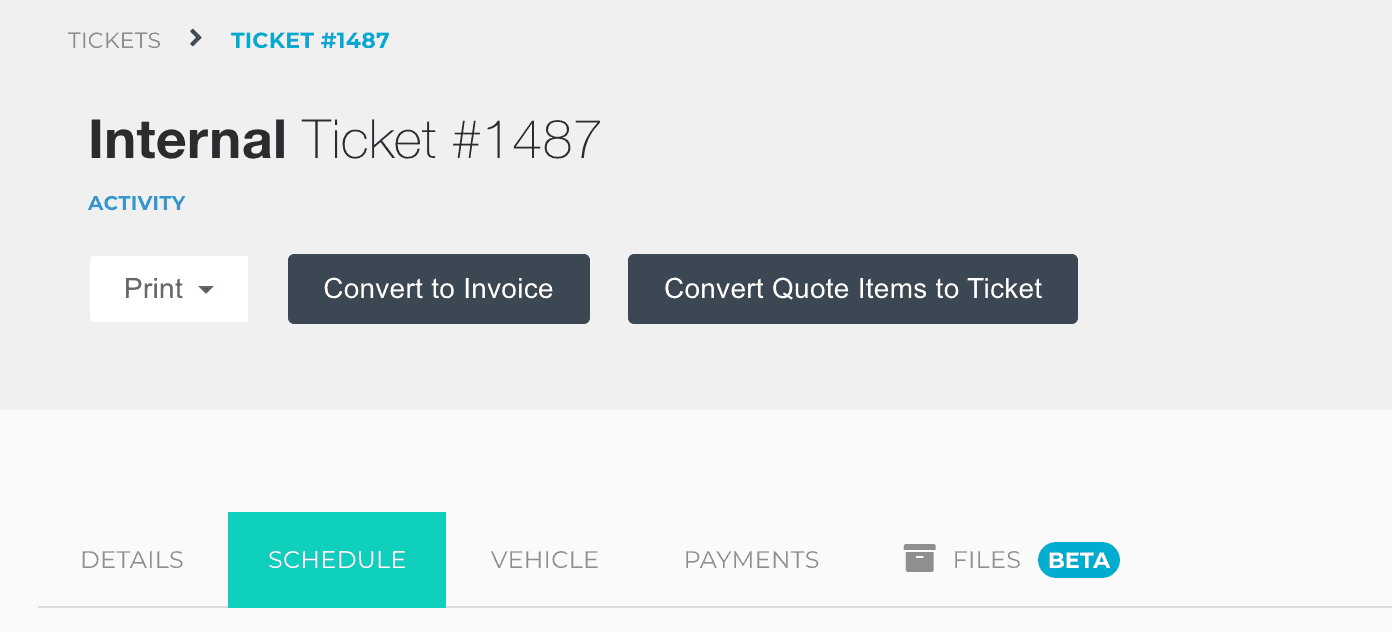Screen dimensions: 1392x632
Task: Click Convert Quote Items to Ticket
Action: pyautogui.click(x=852, y=289)
